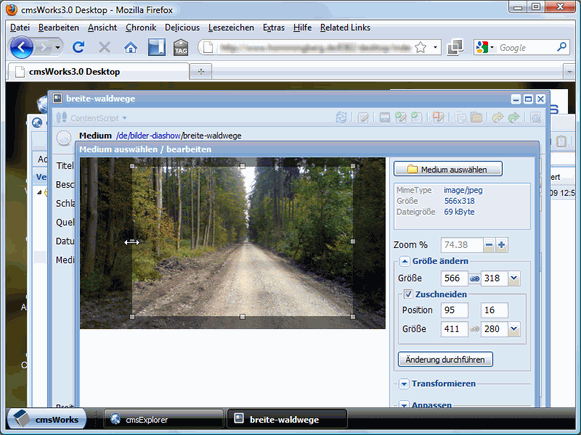The image size is (581, 435).
Task: Click the copy documents icon in breite-waldwege toolbar
Action: pos(461,118)
